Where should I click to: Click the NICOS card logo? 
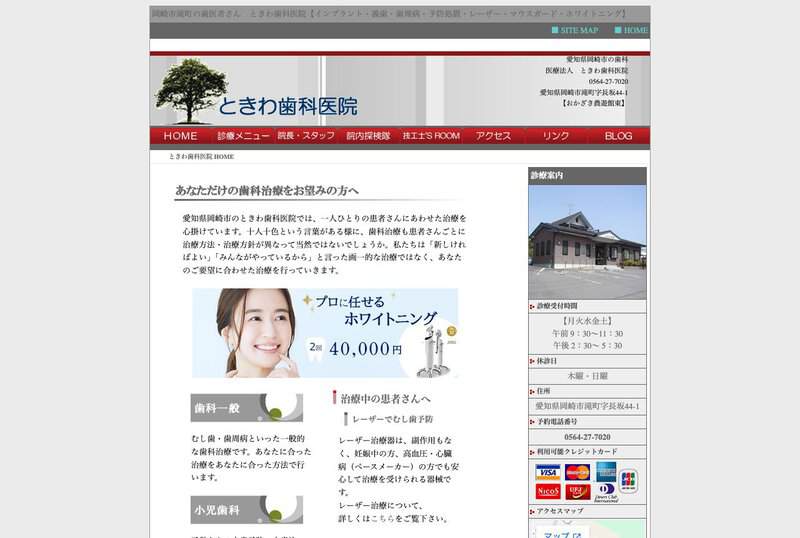click(548, 492)
